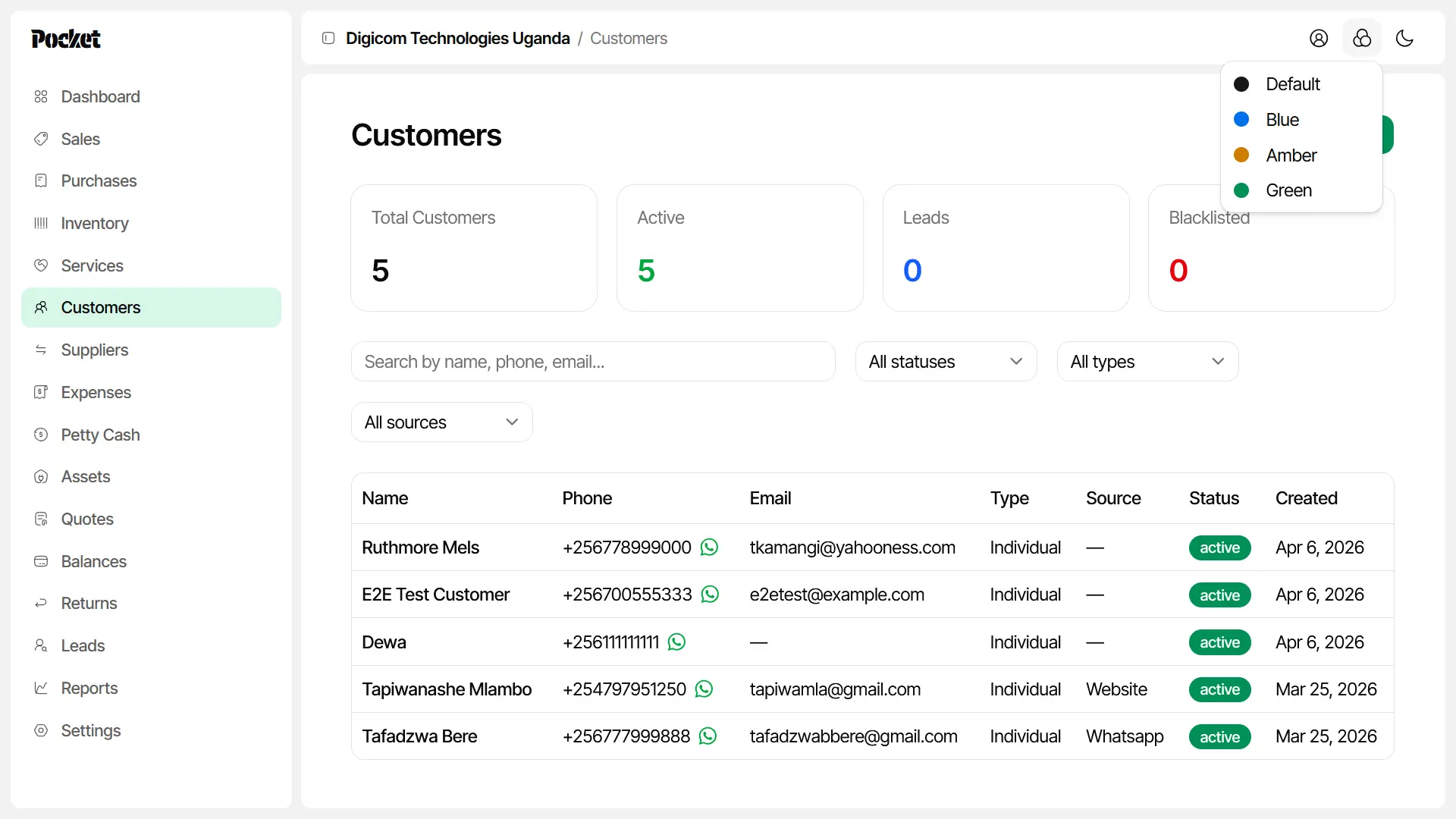Screen dimensions: 1456x819
Task: Click WhatsApp icon for Tafadzwa Bere
Action: 708,736
